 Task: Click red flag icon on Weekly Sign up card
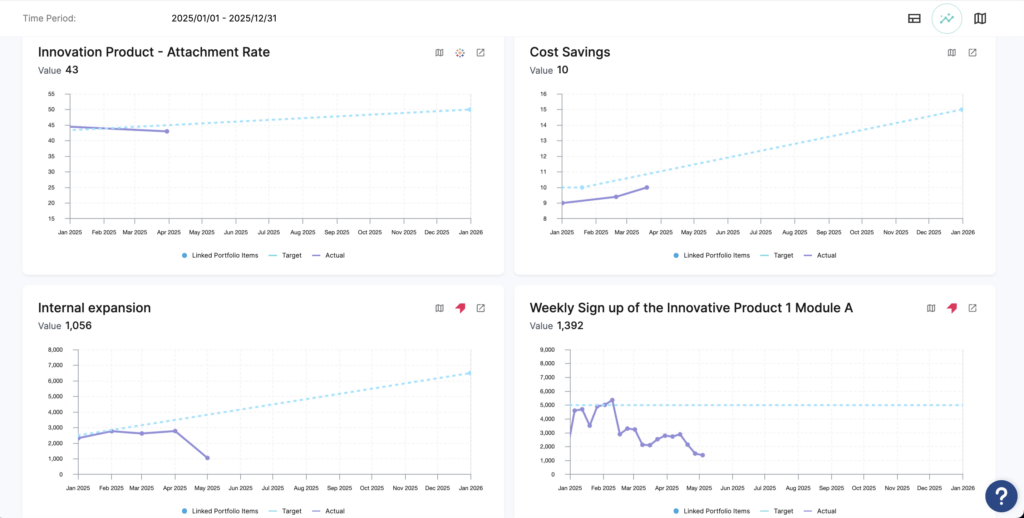click(952, 308)
